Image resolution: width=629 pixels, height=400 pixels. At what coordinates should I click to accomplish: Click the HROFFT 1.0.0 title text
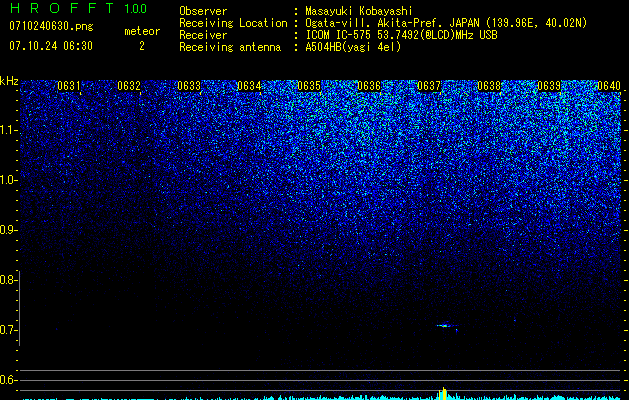78,8
